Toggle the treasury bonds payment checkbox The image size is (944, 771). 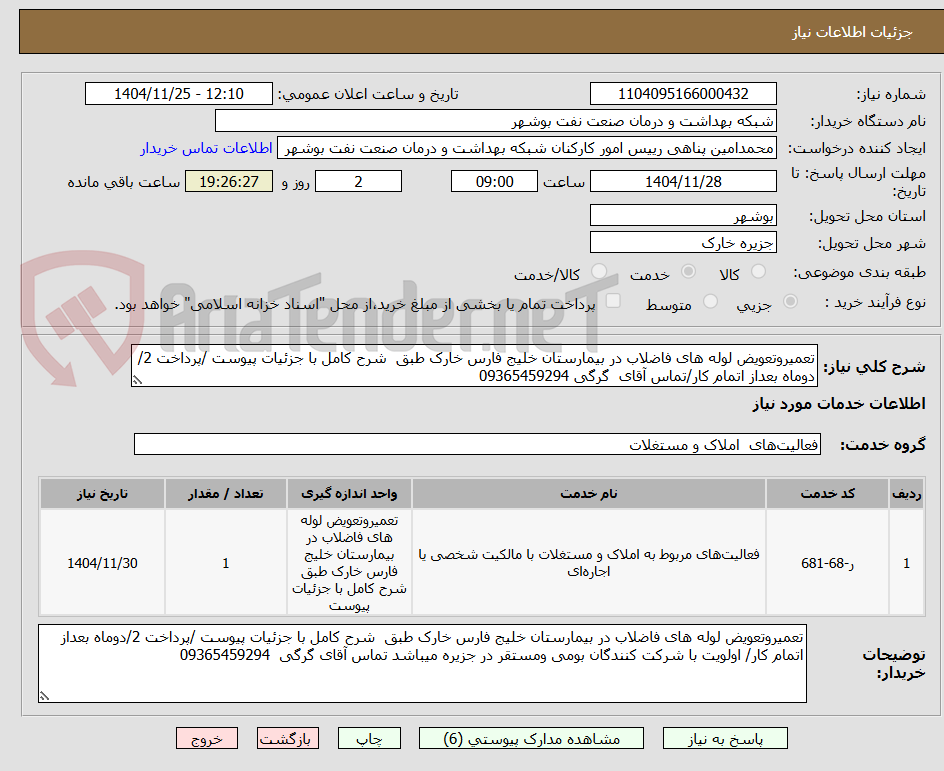click(613, 301)
